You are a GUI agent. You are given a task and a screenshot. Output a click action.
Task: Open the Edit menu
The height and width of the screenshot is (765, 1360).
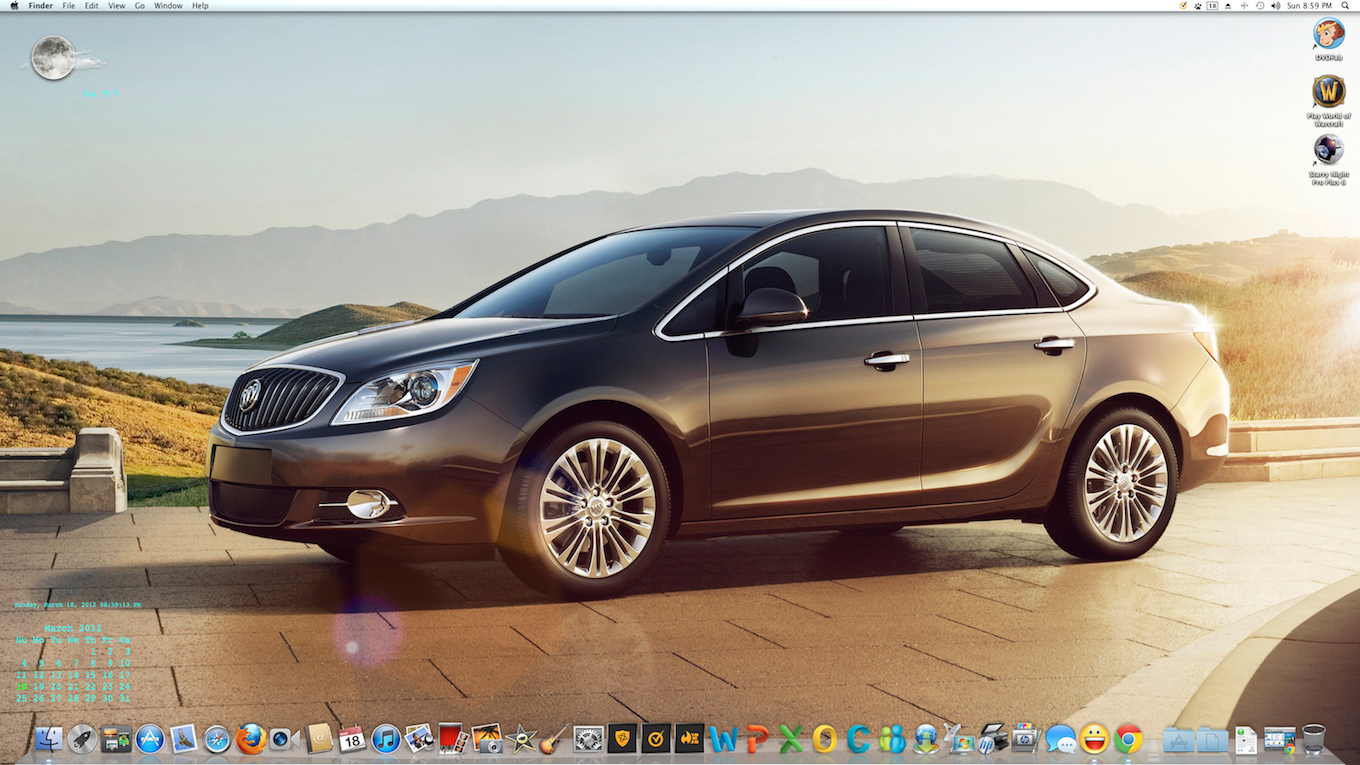(92, 6)
